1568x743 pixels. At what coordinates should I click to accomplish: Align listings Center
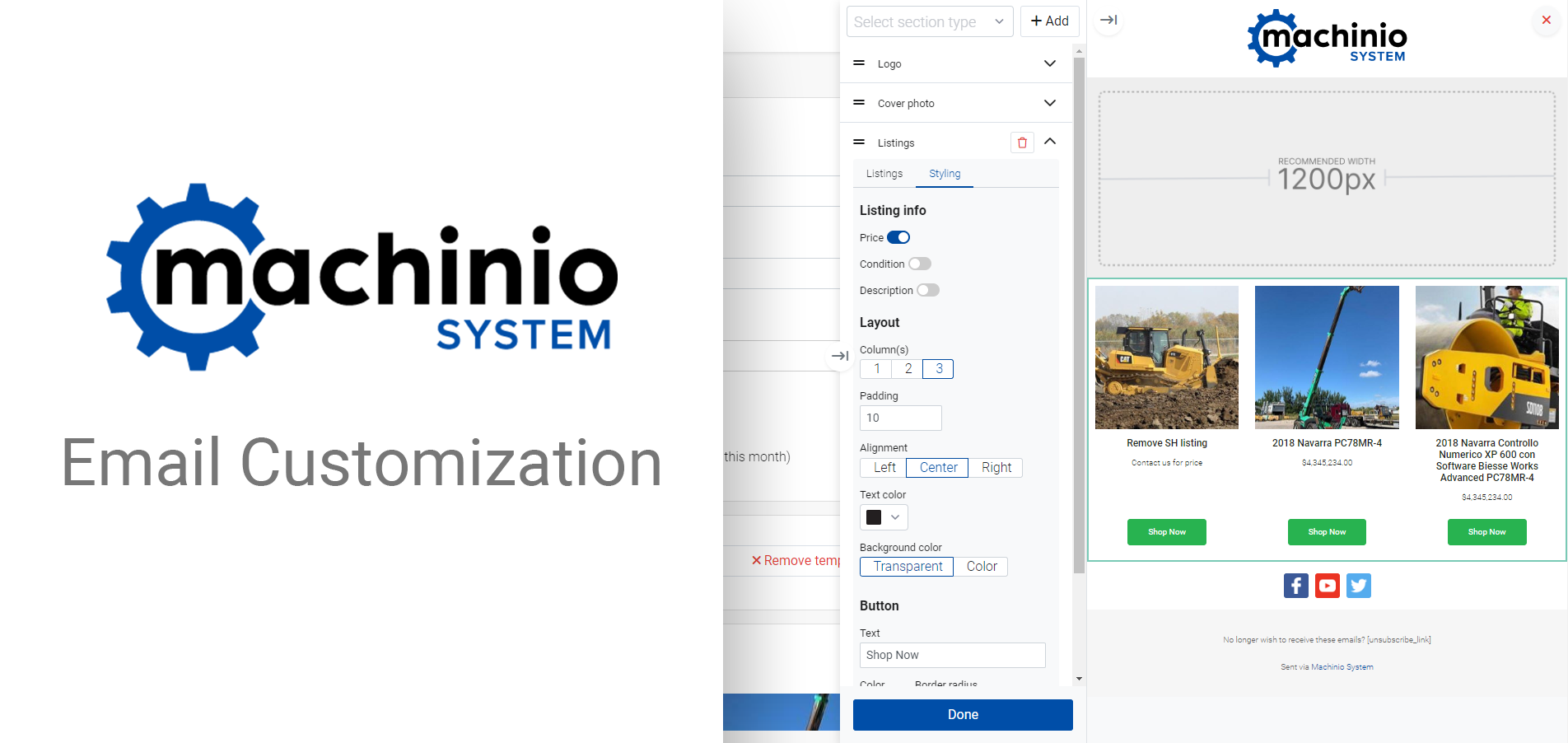[x=938, y=468]
